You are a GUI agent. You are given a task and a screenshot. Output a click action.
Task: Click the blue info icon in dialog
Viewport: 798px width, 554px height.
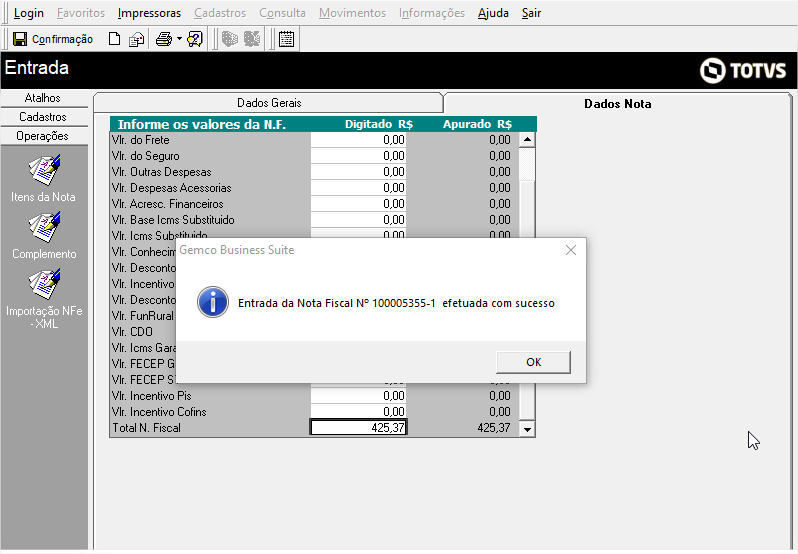(x=213, y=302)
